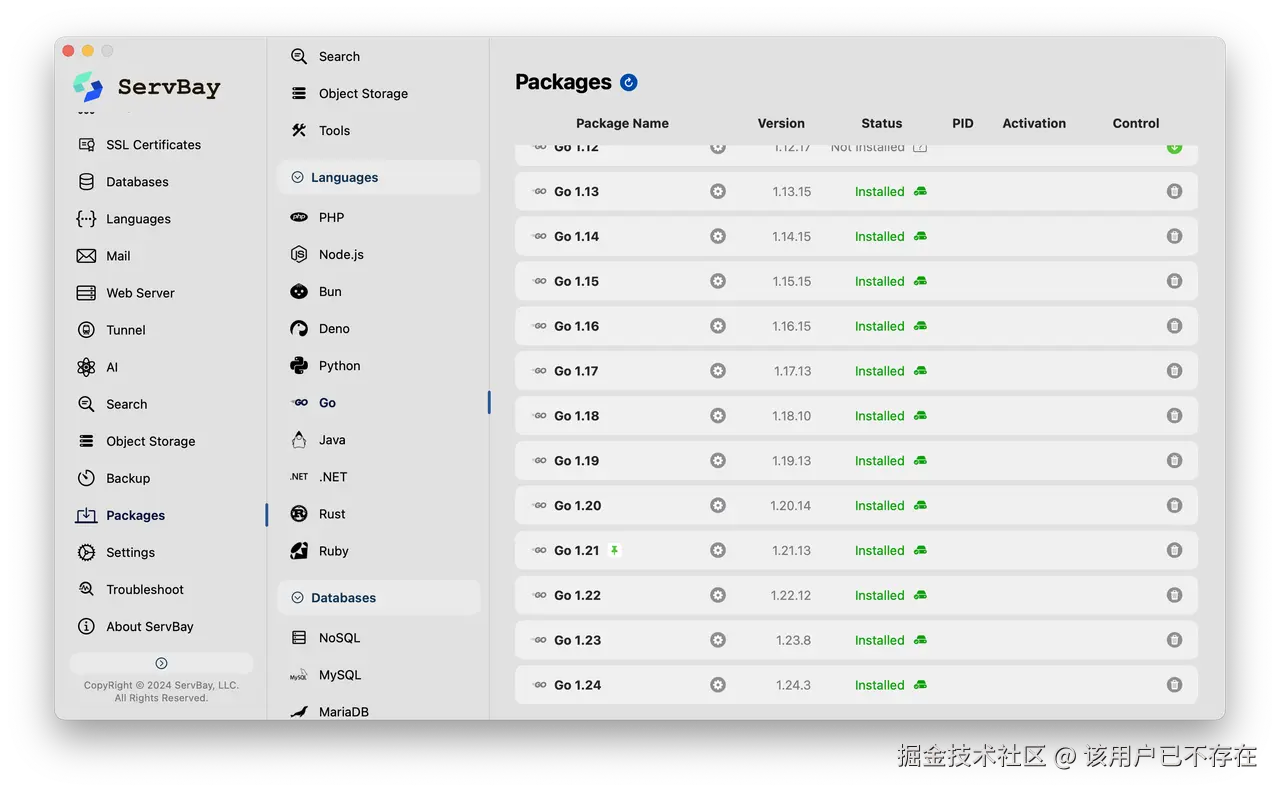Screen dimensions: 1280x792
Task: Delete Go 1.22 with trash icon
Action: click(1174, 595)
